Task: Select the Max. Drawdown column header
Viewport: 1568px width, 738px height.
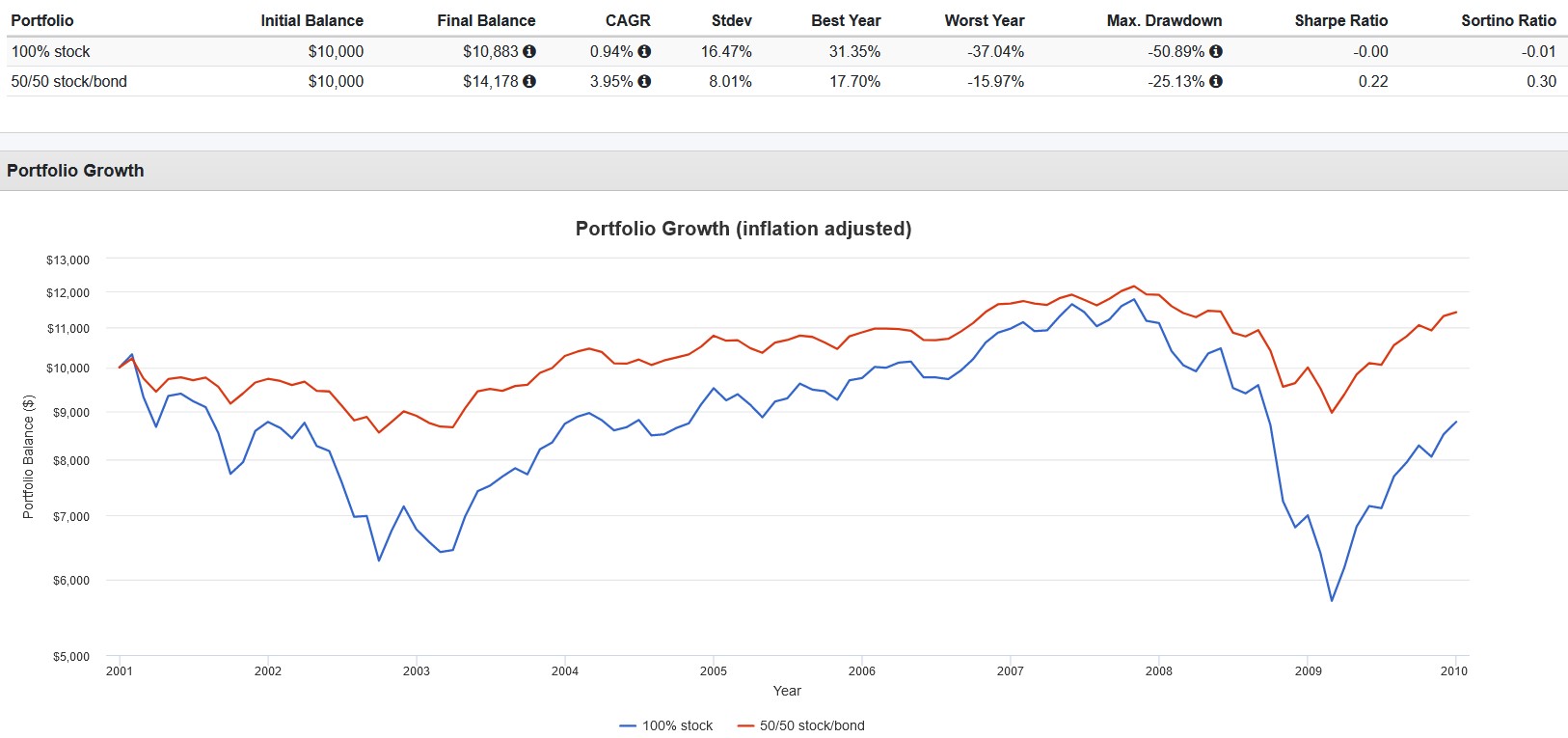Action: (x=1164, y=20)
